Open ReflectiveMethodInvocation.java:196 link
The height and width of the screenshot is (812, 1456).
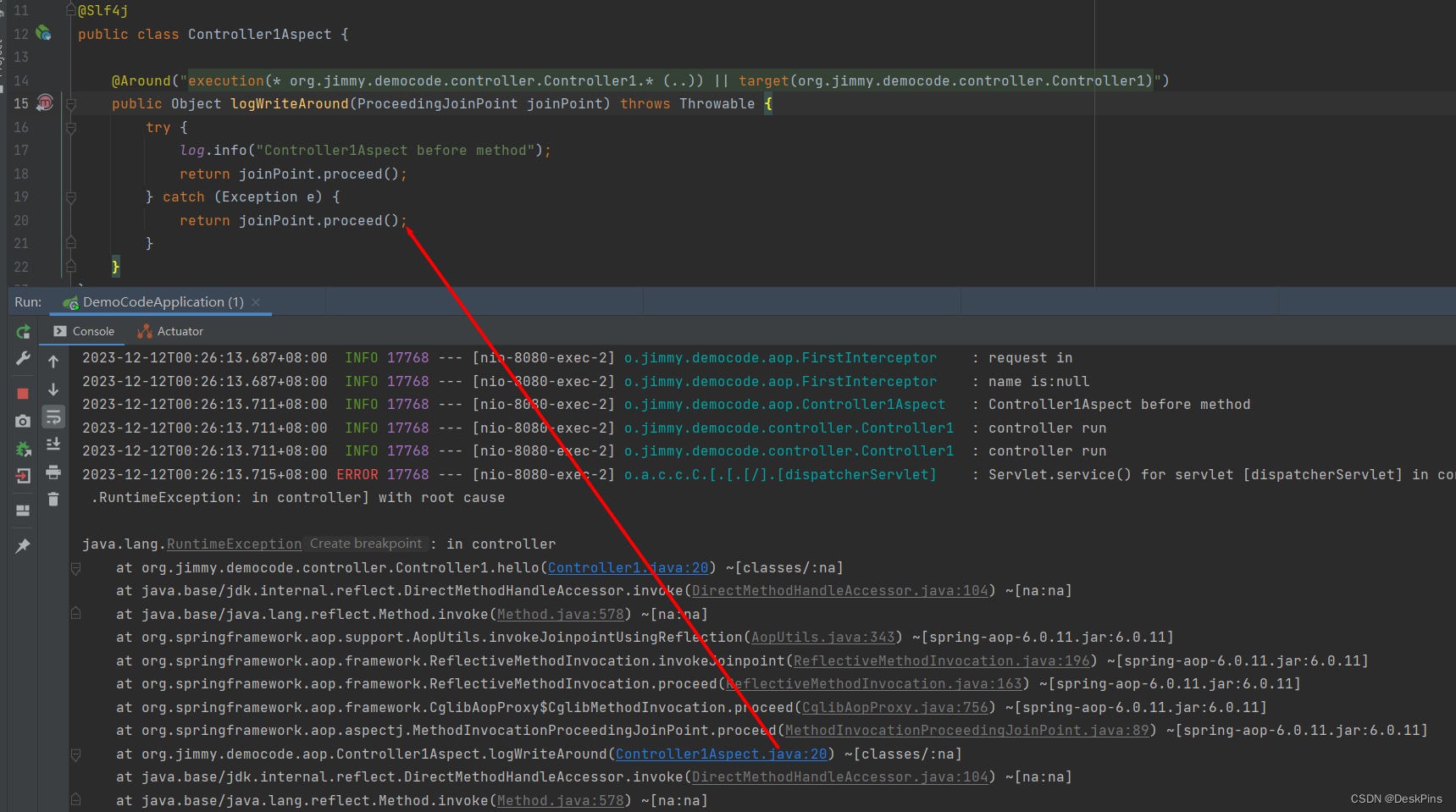pos(941,661)
